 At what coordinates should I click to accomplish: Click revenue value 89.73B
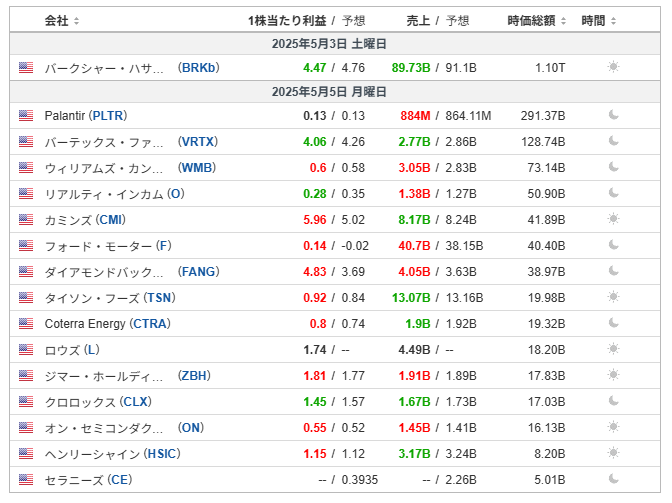pos(411,68)
